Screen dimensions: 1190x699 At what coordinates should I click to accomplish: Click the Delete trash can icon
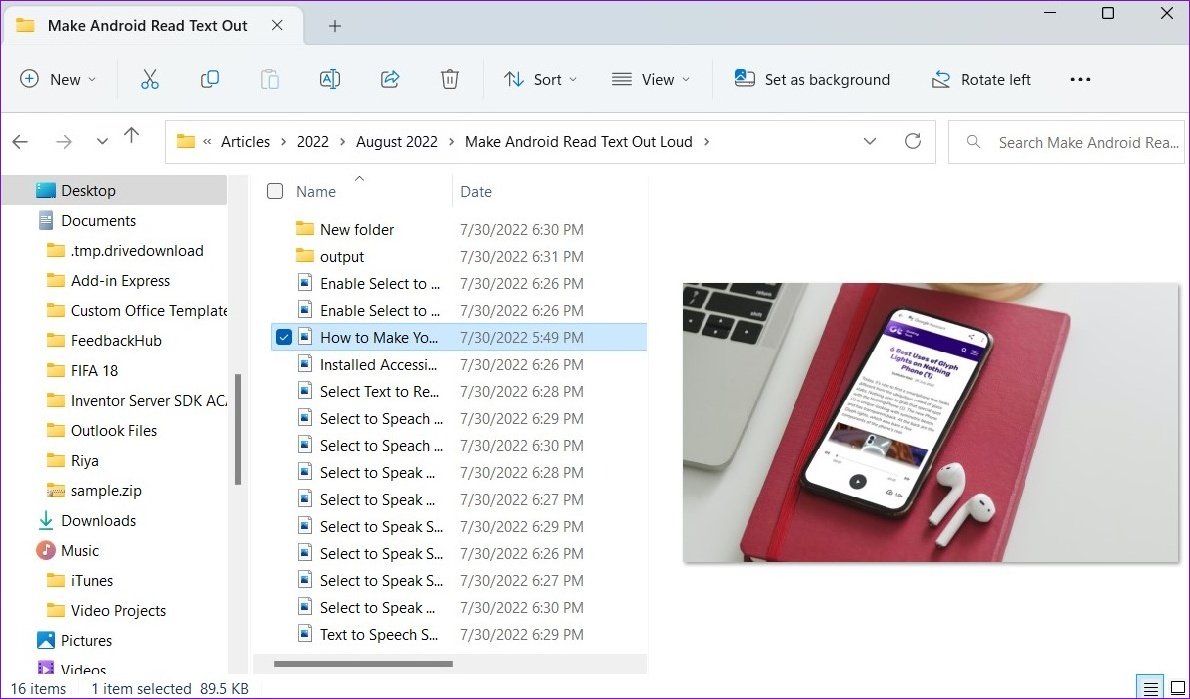coord(449,80)
